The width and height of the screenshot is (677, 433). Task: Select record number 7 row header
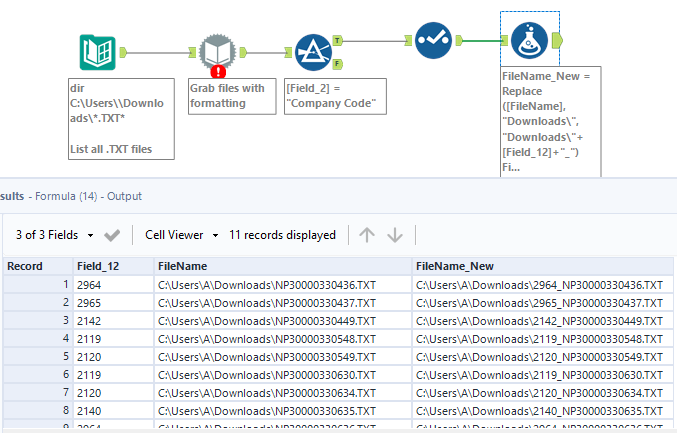[x=38, y=393]
